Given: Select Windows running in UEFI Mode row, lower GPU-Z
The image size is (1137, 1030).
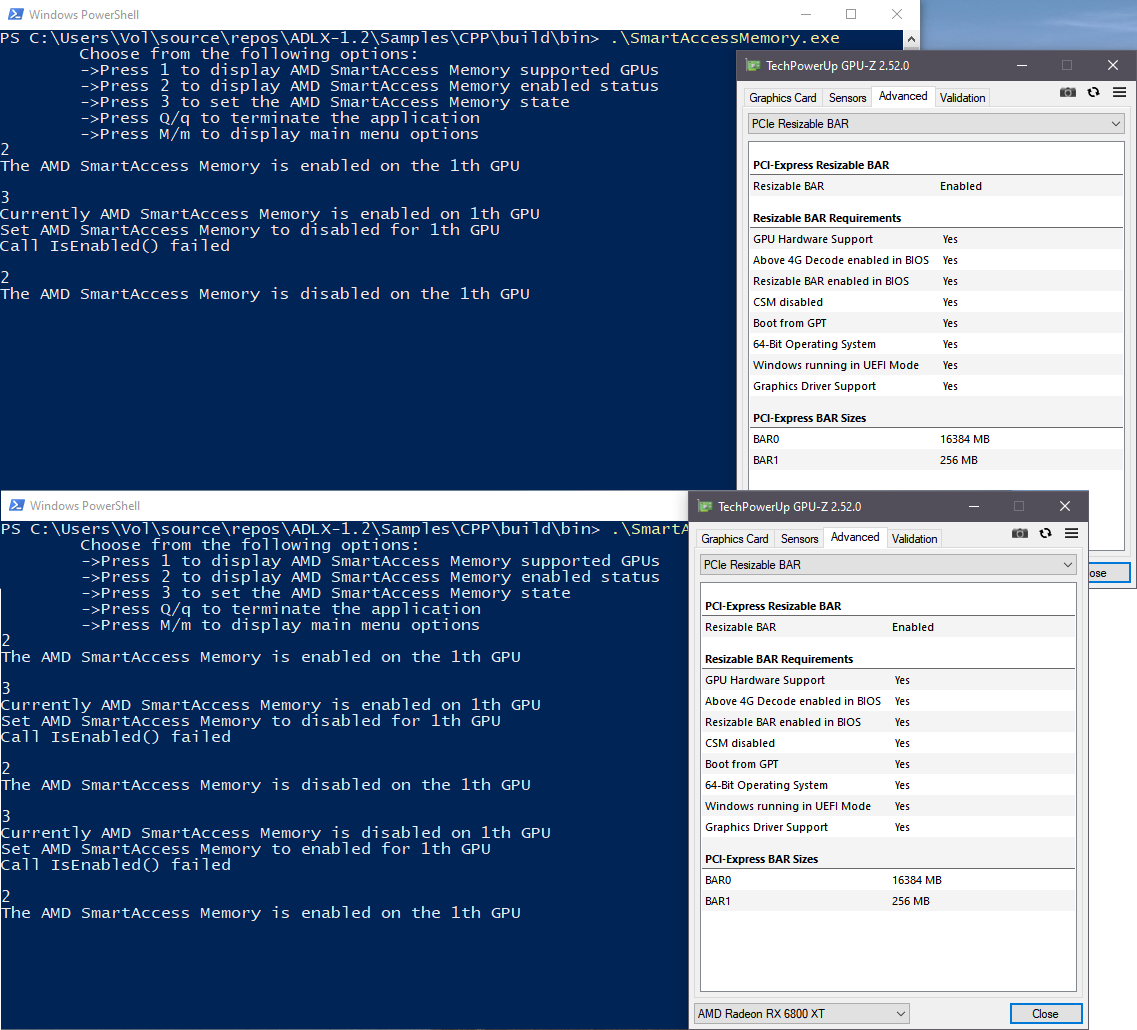Looking at the screenshot, I should click(888, 806).
